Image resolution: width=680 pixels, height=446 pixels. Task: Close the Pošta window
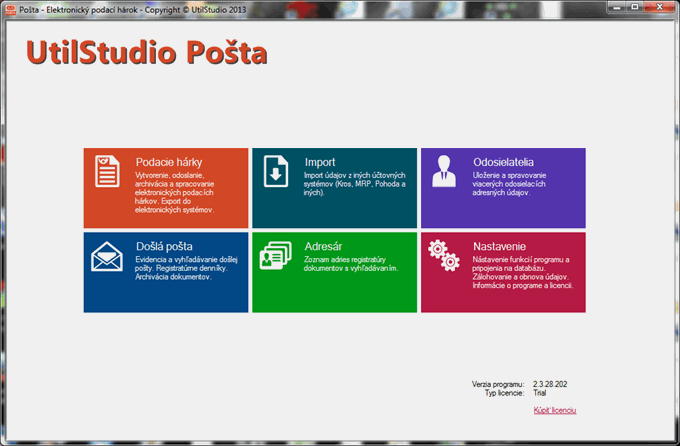tap(660, 7)
